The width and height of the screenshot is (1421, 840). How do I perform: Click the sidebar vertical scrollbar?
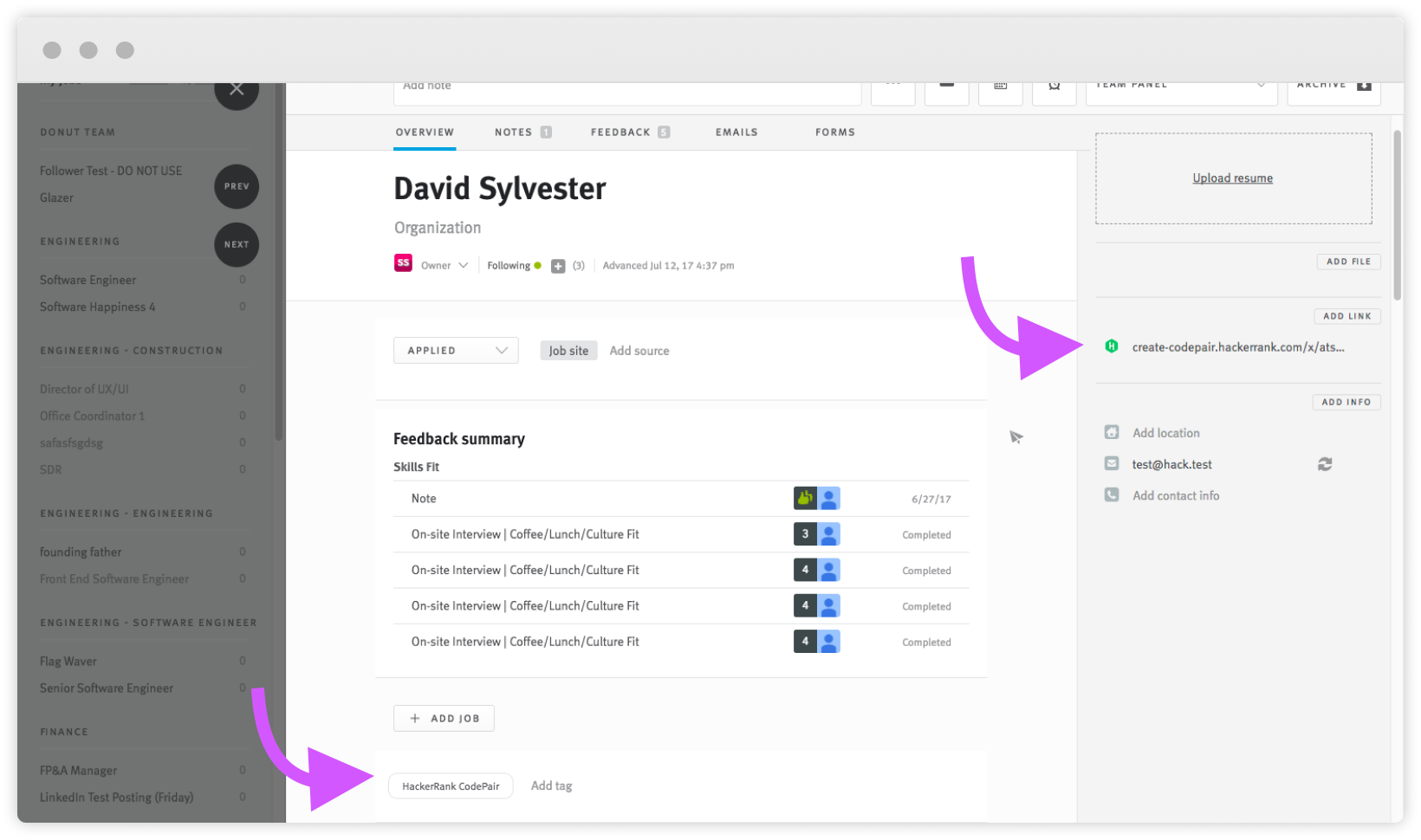pyautogui.click(x=279, y=262)
